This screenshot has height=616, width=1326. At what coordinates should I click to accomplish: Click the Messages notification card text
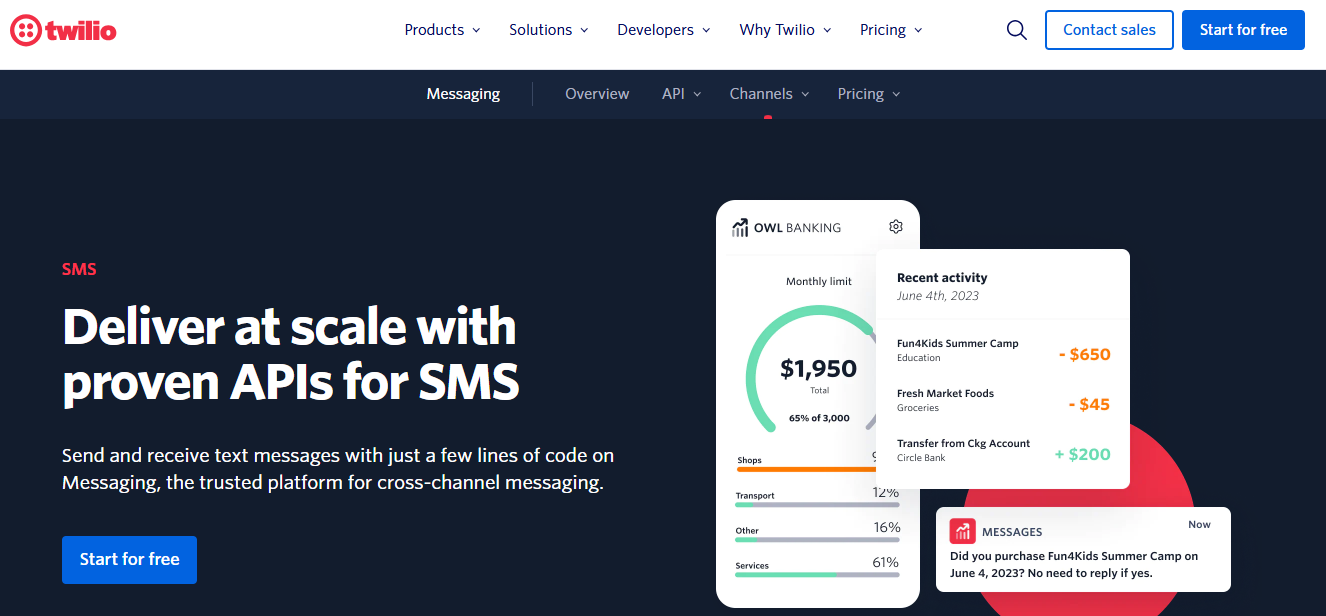[x=1074, y=564]
